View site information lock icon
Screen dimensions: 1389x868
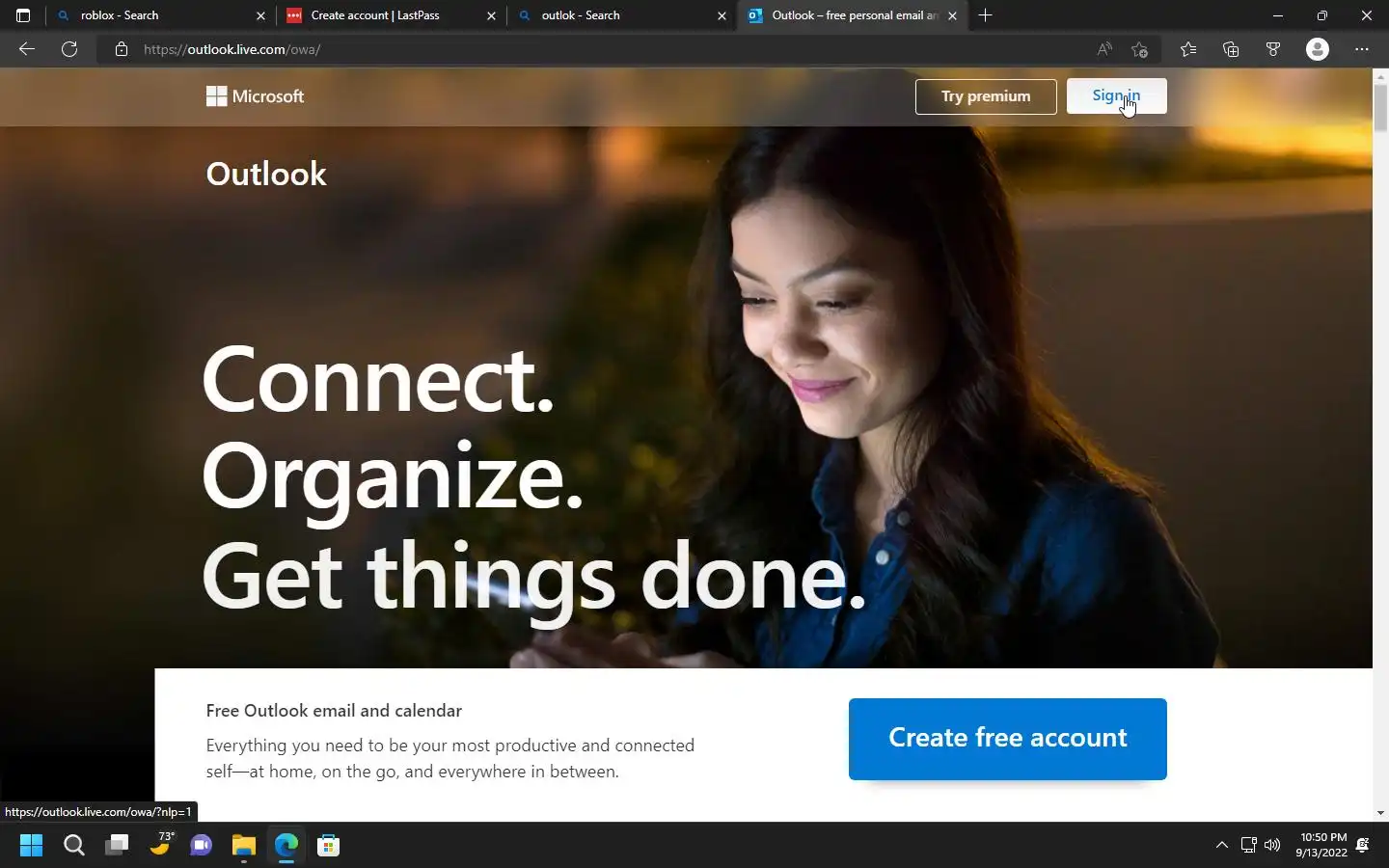pos(122,49)
